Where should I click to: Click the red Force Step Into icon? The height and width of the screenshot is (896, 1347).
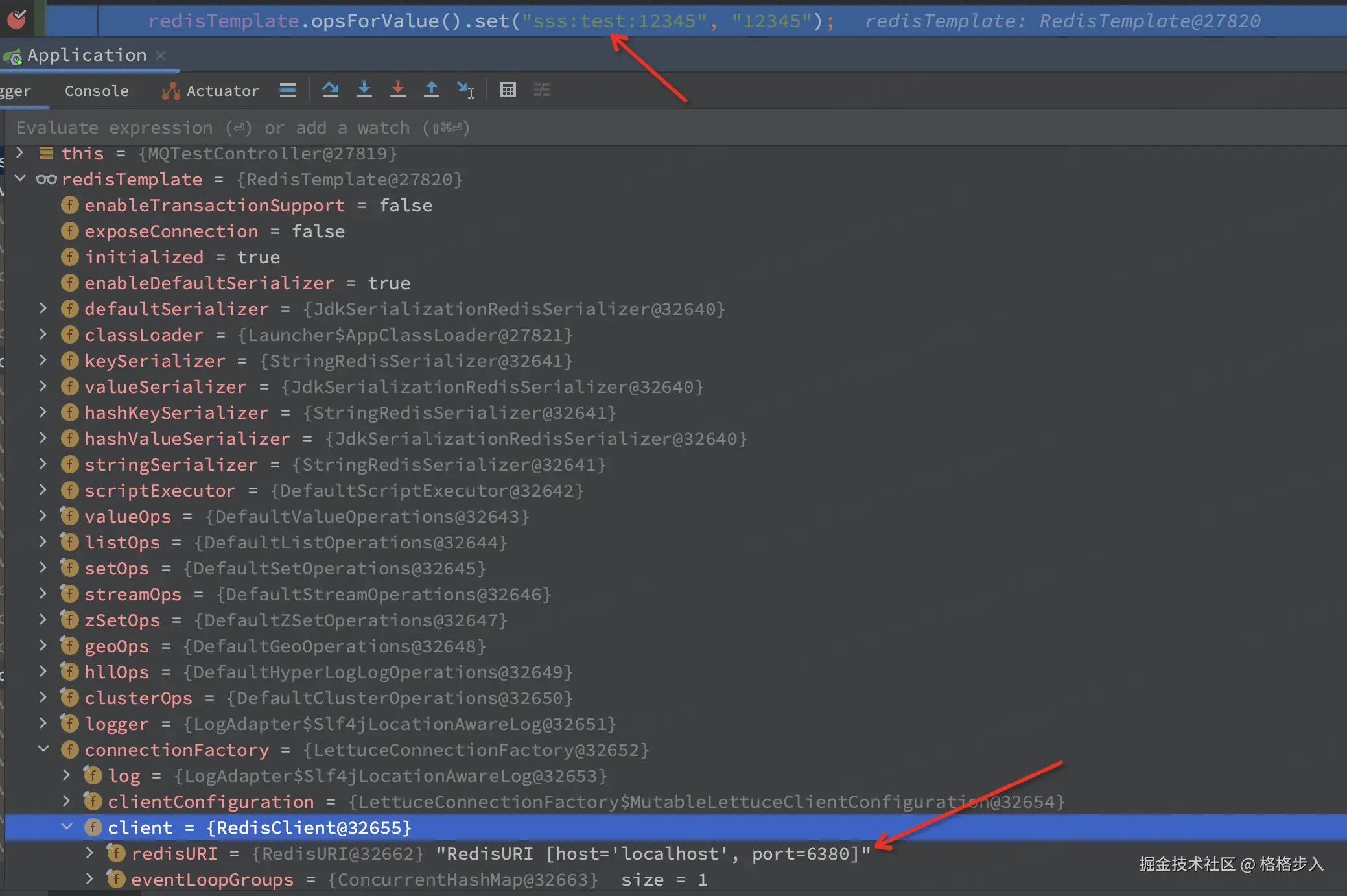(398, 90)
